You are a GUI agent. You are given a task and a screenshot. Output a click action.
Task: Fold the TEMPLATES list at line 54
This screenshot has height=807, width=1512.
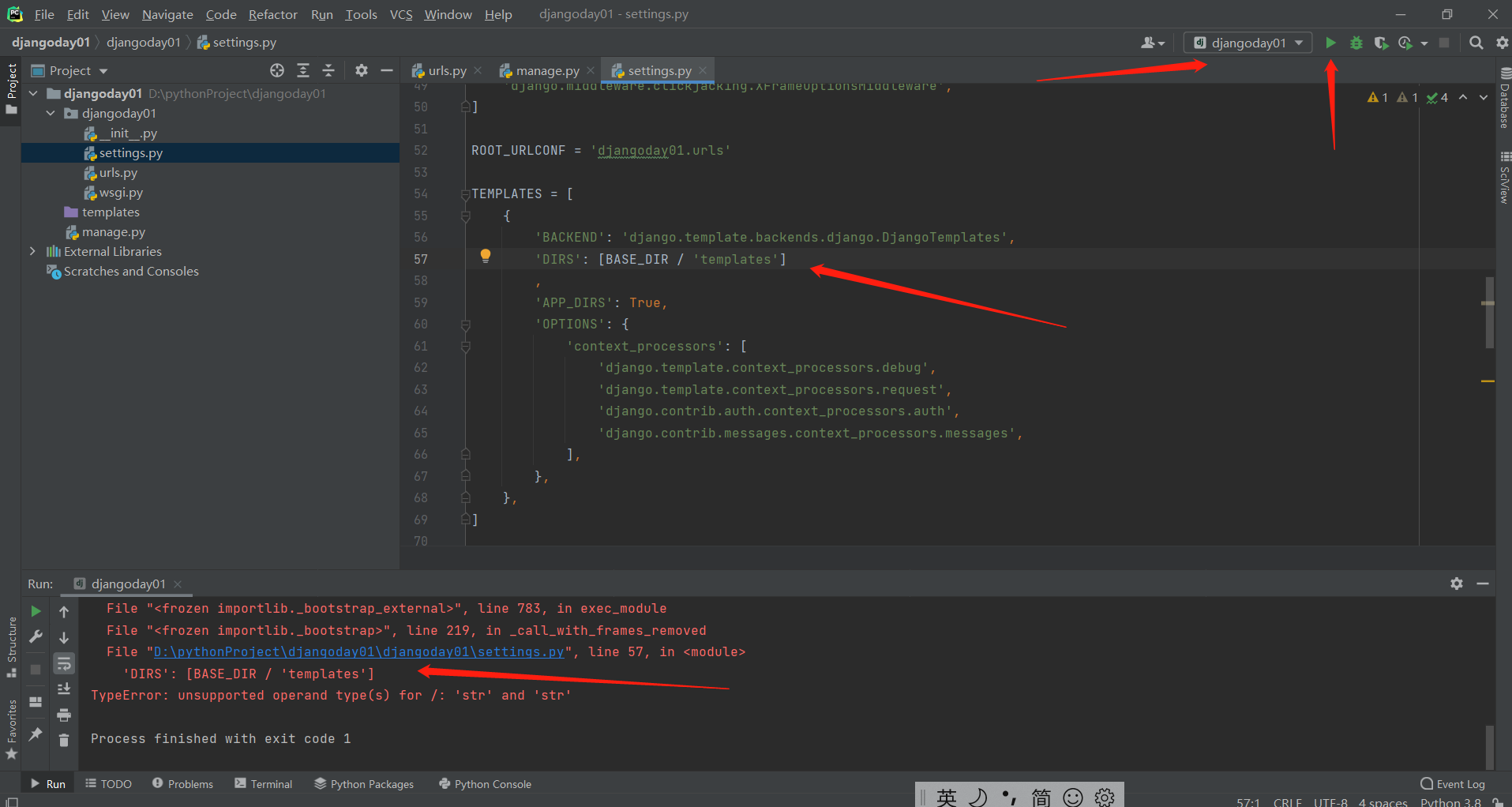pos(466,194)
